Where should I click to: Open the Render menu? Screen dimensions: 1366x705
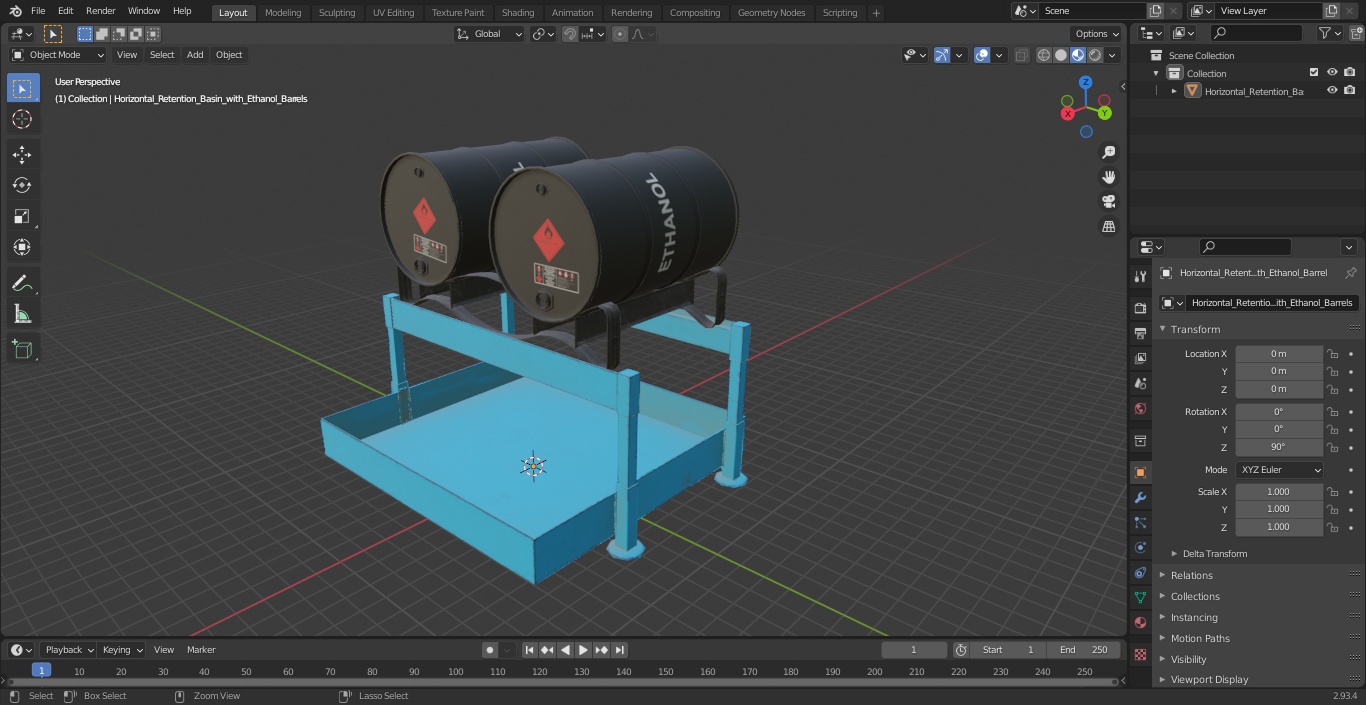pos(100,11)
